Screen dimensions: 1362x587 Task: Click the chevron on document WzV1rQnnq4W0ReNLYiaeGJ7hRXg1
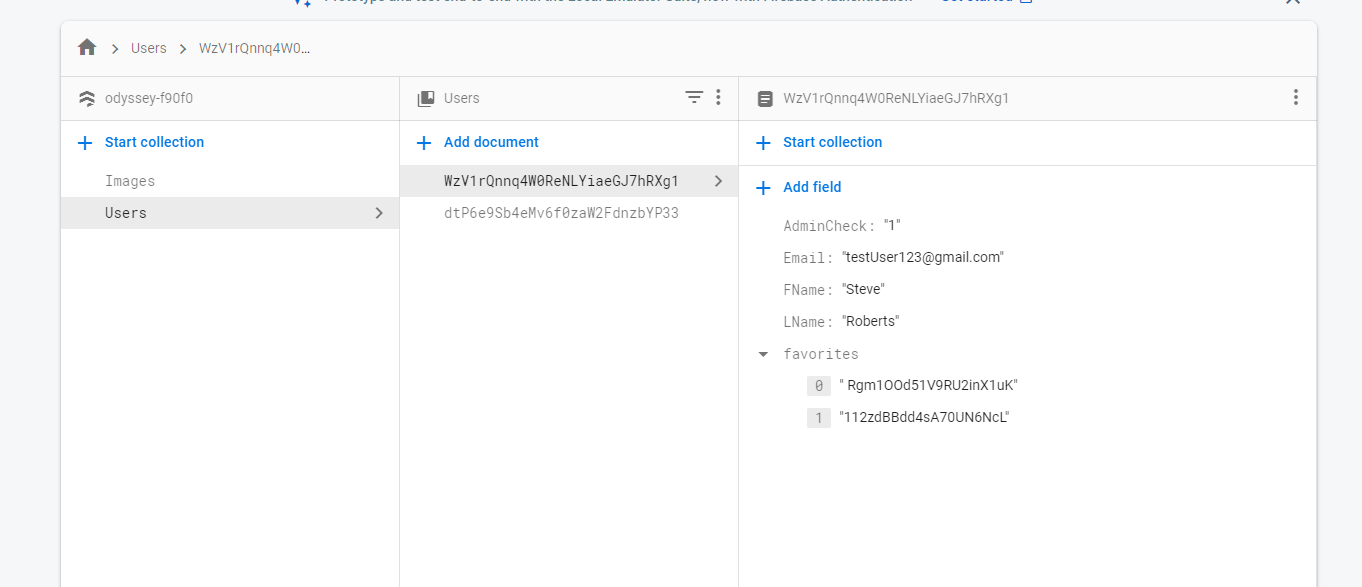pyautogui.click(x=718, y=181)
